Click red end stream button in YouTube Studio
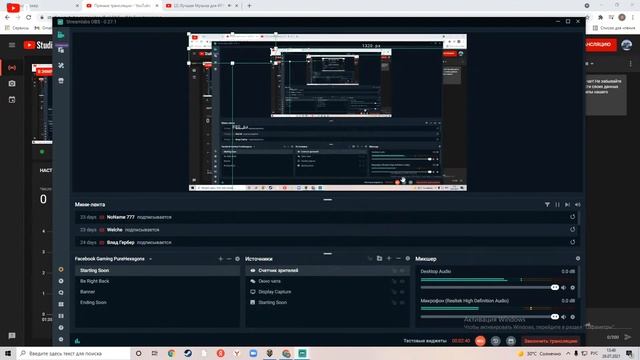The height and width of the screenshot is (360, 640). [x=600, y=44]
